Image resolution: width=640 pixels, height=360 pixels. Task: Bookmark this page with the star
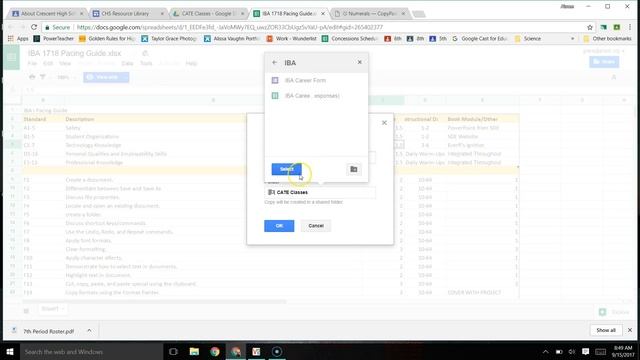tap(589, 27)
